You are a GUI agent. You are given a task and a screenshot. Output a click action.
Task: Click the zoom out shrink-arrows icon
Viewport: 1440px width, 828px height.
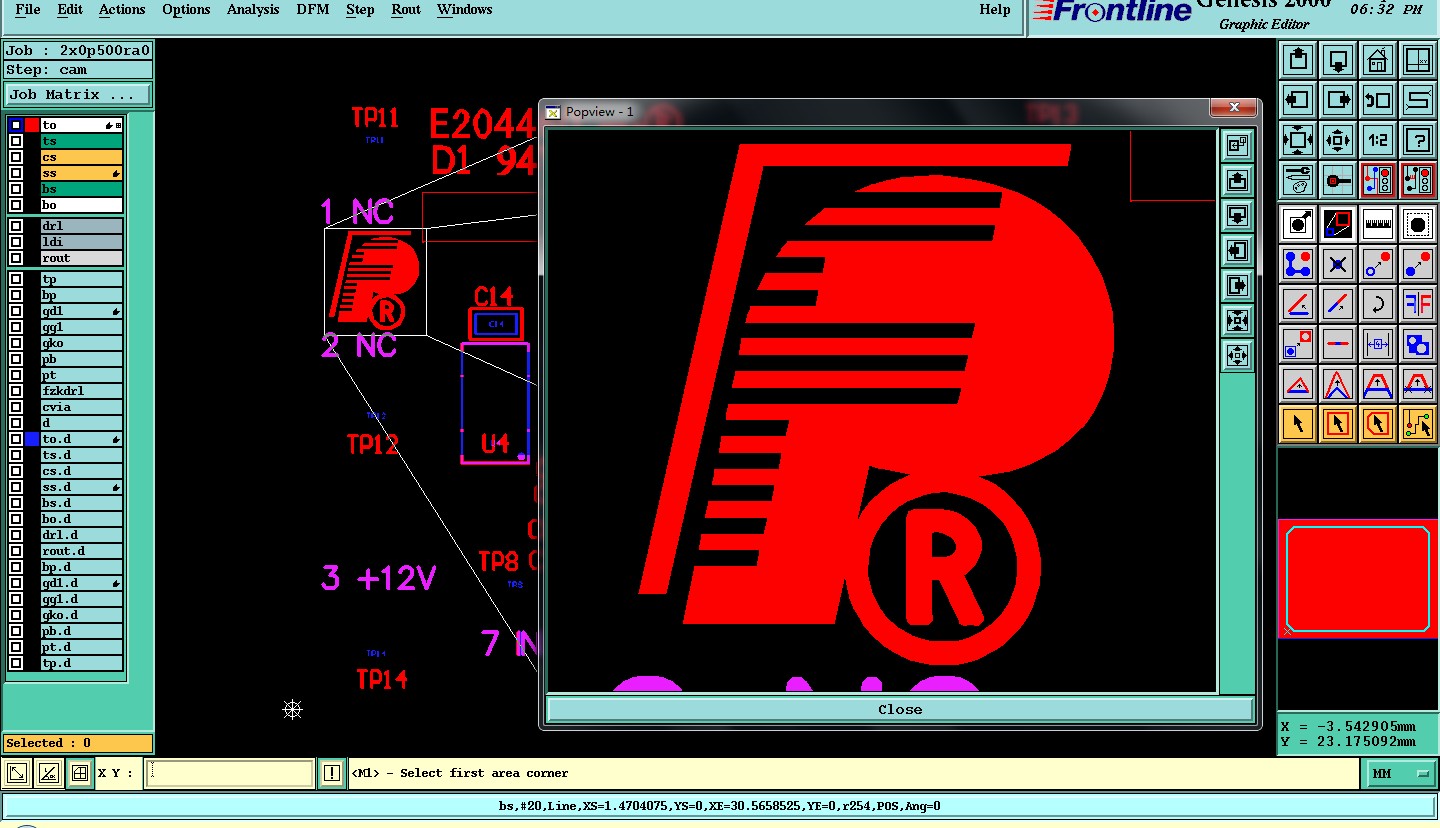(1338, 140)
